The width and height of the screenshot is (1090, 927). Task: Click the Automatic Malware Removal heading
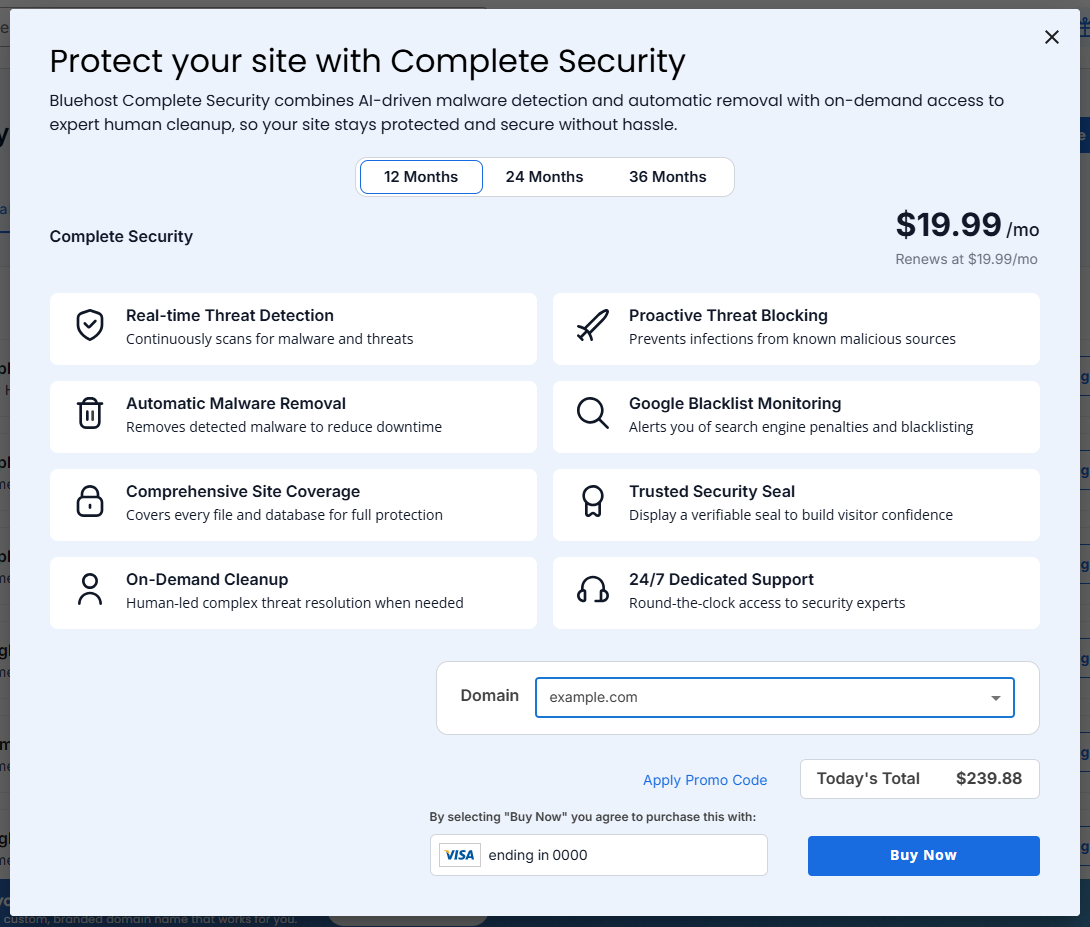236,403
